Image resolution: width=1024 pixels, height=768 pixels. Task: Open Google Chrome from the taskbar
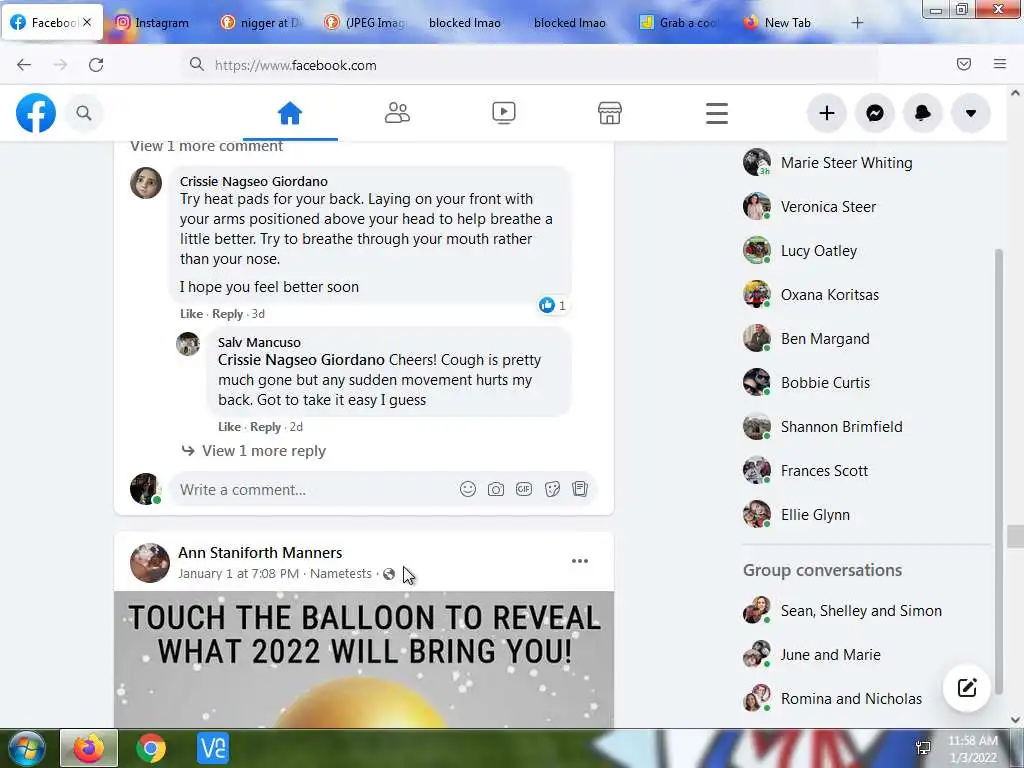pos(151,748)
